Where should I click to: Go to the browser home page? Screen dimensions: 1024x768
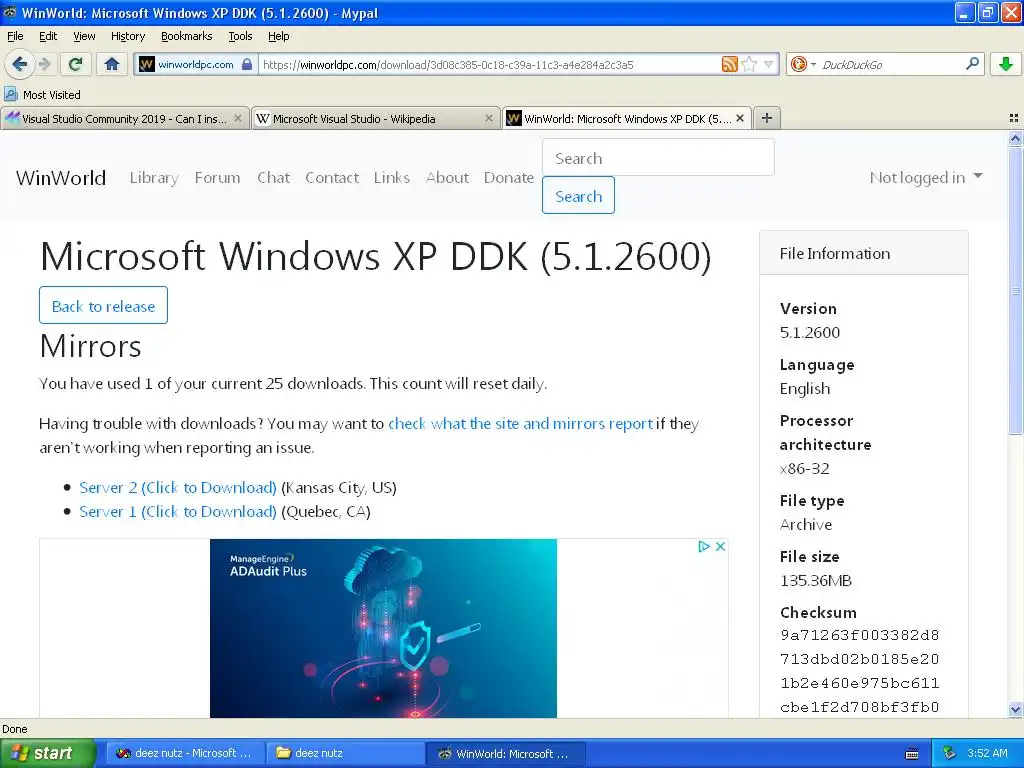click(x=112, y=64)
